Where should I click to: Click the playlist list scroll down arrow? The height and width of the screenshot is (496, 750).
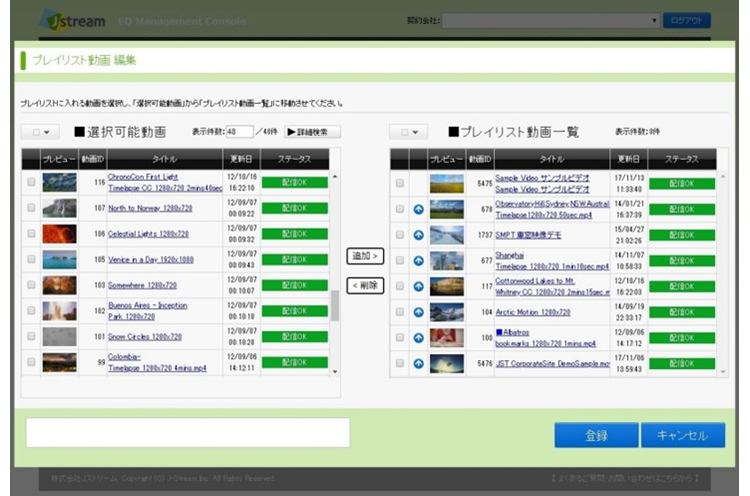723,372
